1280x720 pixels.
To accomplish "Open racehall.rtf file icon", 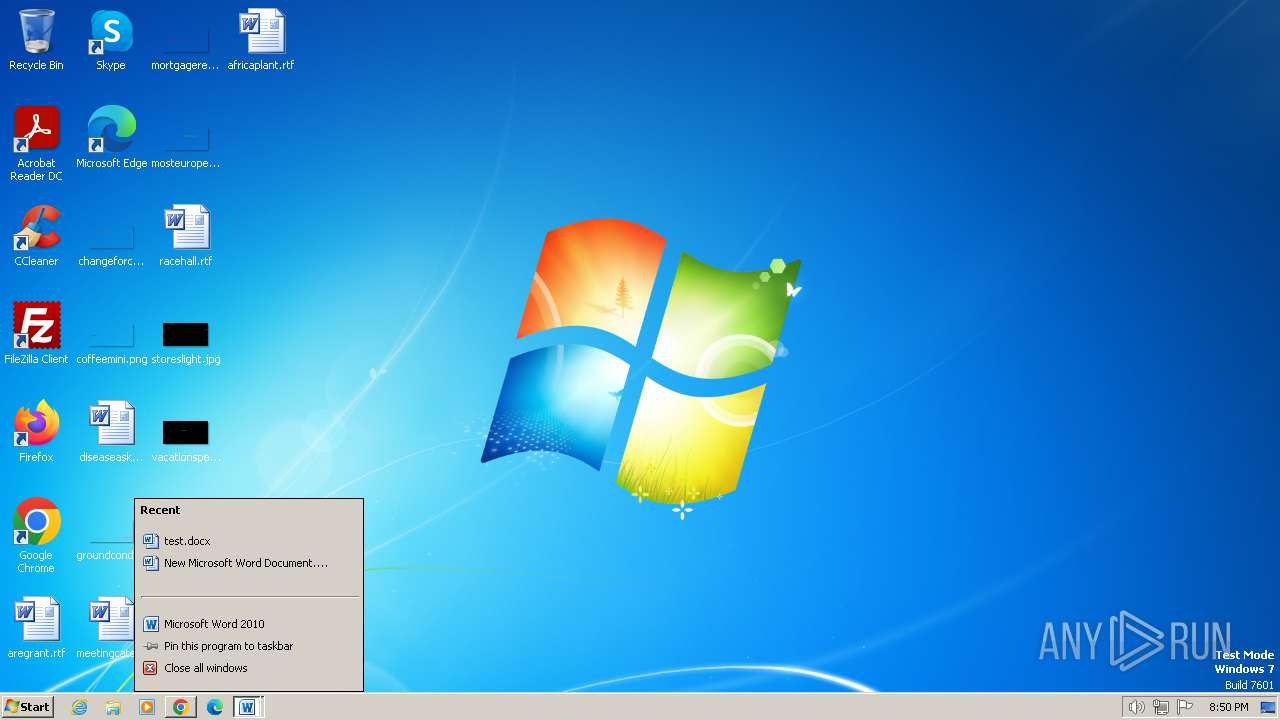I will (186, 237).
